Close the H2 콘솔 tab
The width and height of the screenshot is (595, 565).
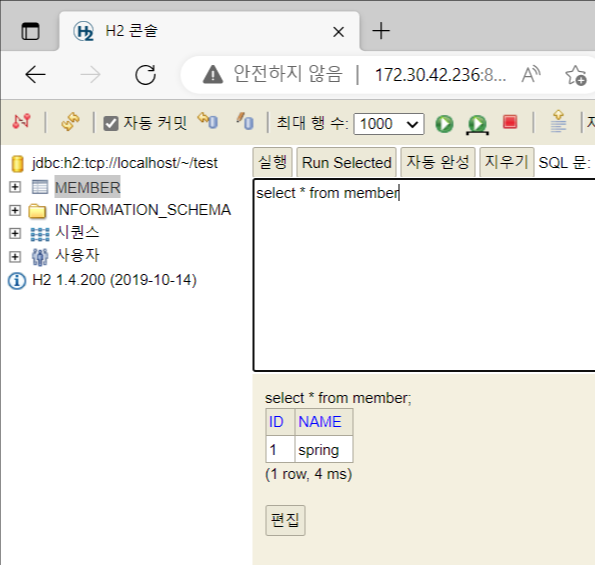(338, 32)
